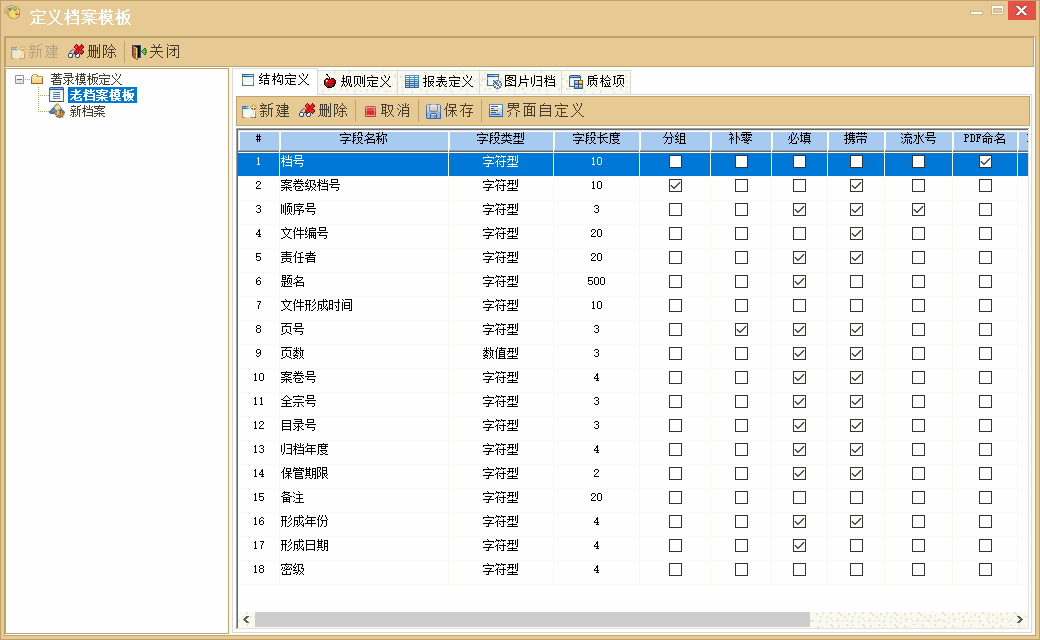Screen dimensions: 1040x640
Task: Toggle 流水号 checkbox for 顺序号
Action: point(917,209)
